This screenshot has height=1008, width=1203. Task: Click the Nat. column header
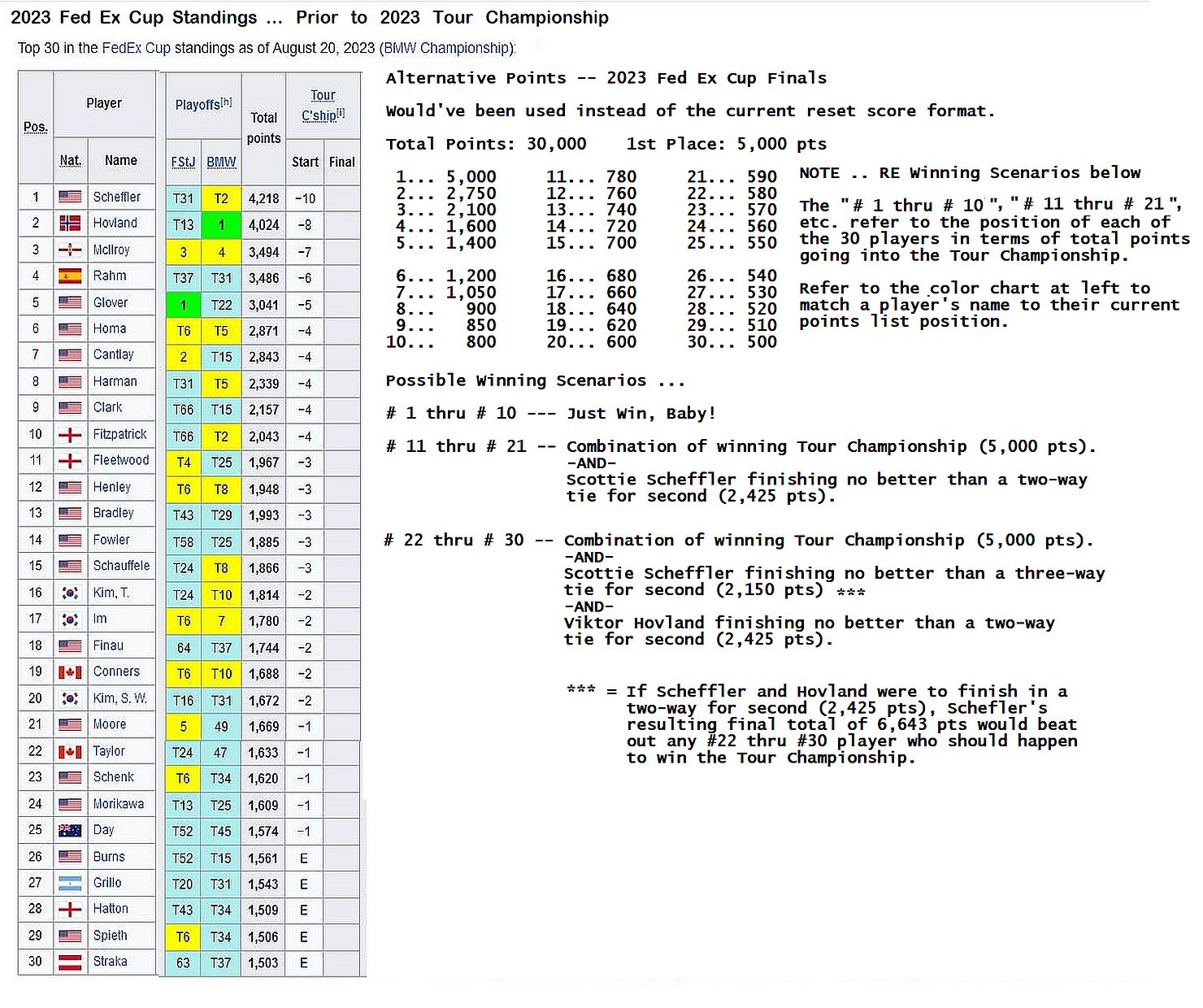(70, 160)
